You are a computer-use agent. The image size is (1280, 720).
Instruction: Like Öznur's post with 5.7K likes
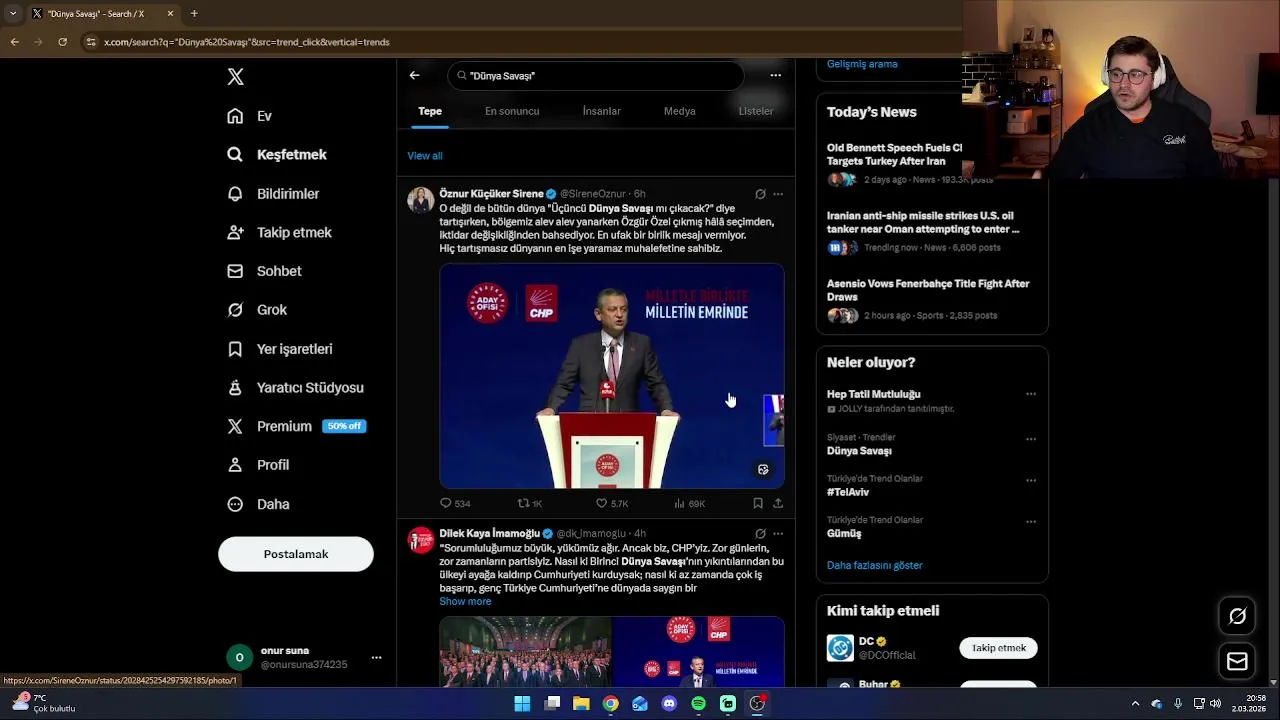612,503
